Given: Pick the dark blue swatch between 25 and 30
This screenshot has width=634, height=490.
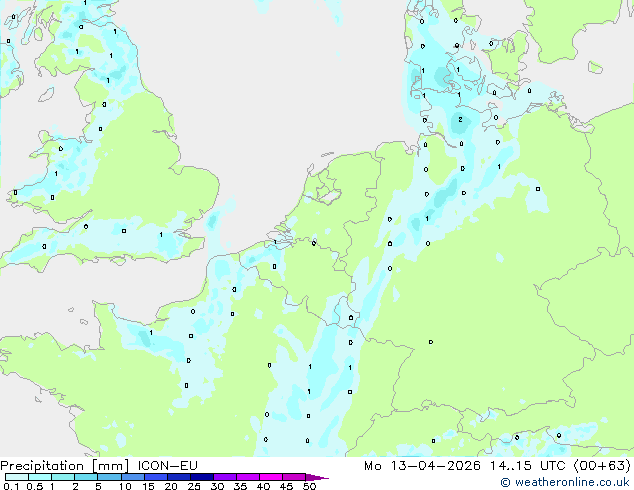Looking at the screenshot, I should 202,477.
